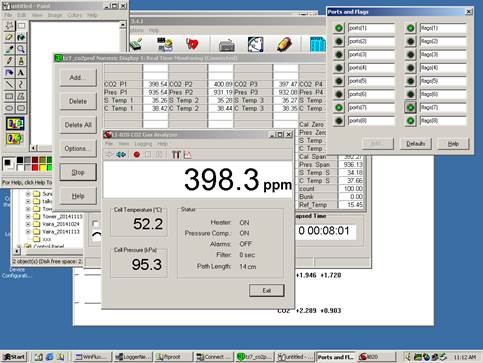Viewport: 483px width, 363px height.
Task: Expand the Tower_20141113 folder node
Action: point(28,216)
